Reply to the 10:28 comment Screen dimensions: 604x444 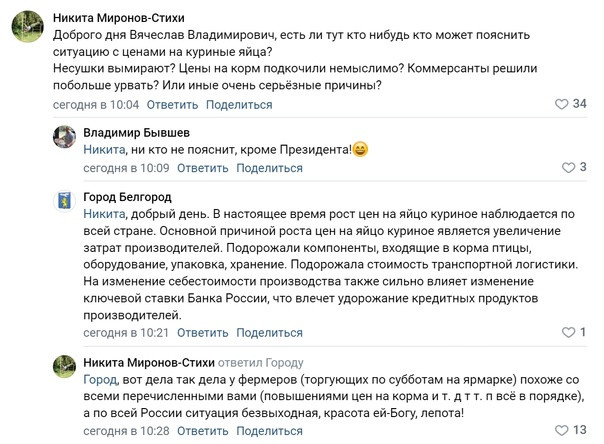coord(203,431)
